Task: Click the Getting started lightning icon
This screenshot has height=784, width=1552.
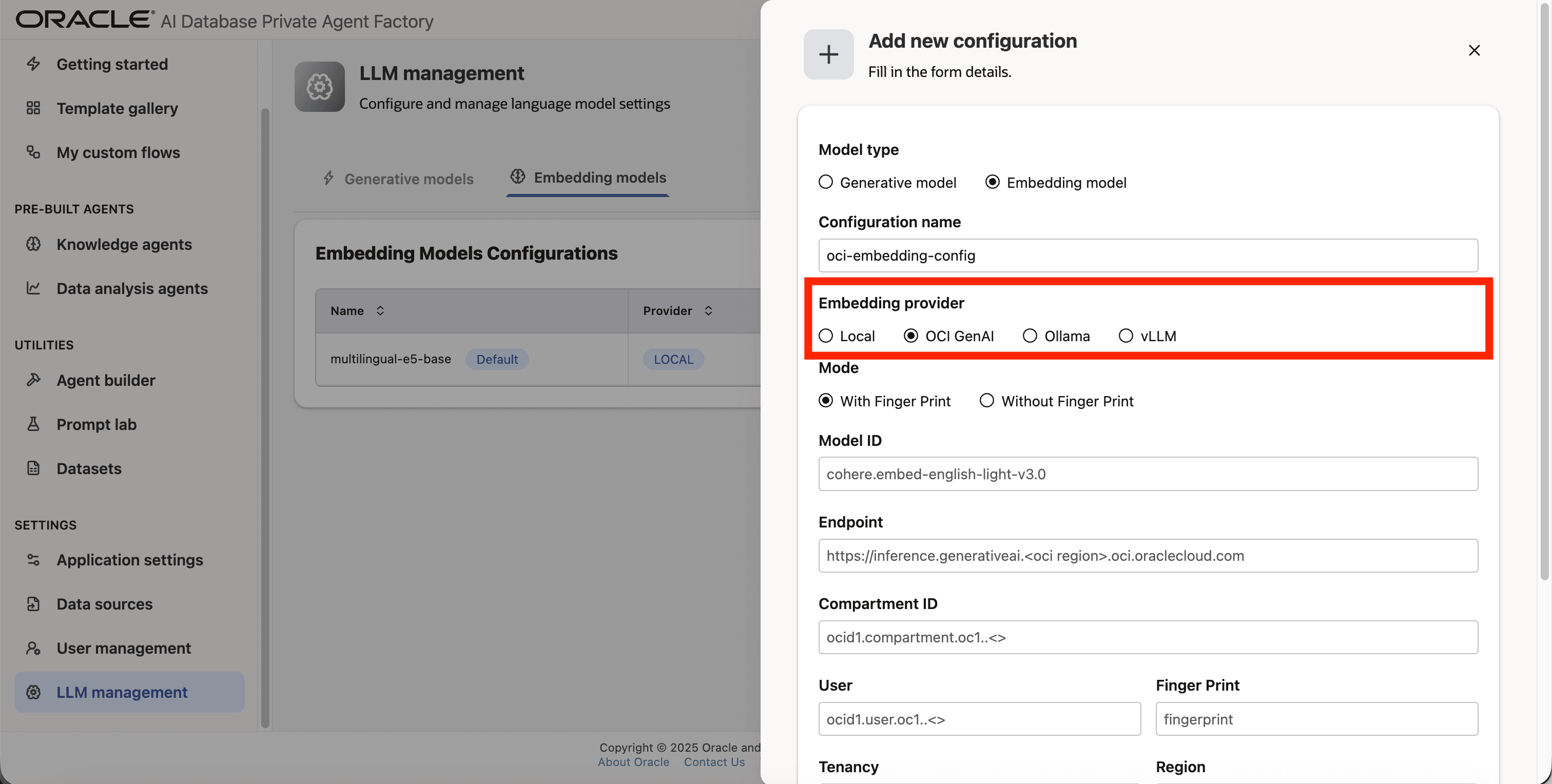Action: point(33,64)
